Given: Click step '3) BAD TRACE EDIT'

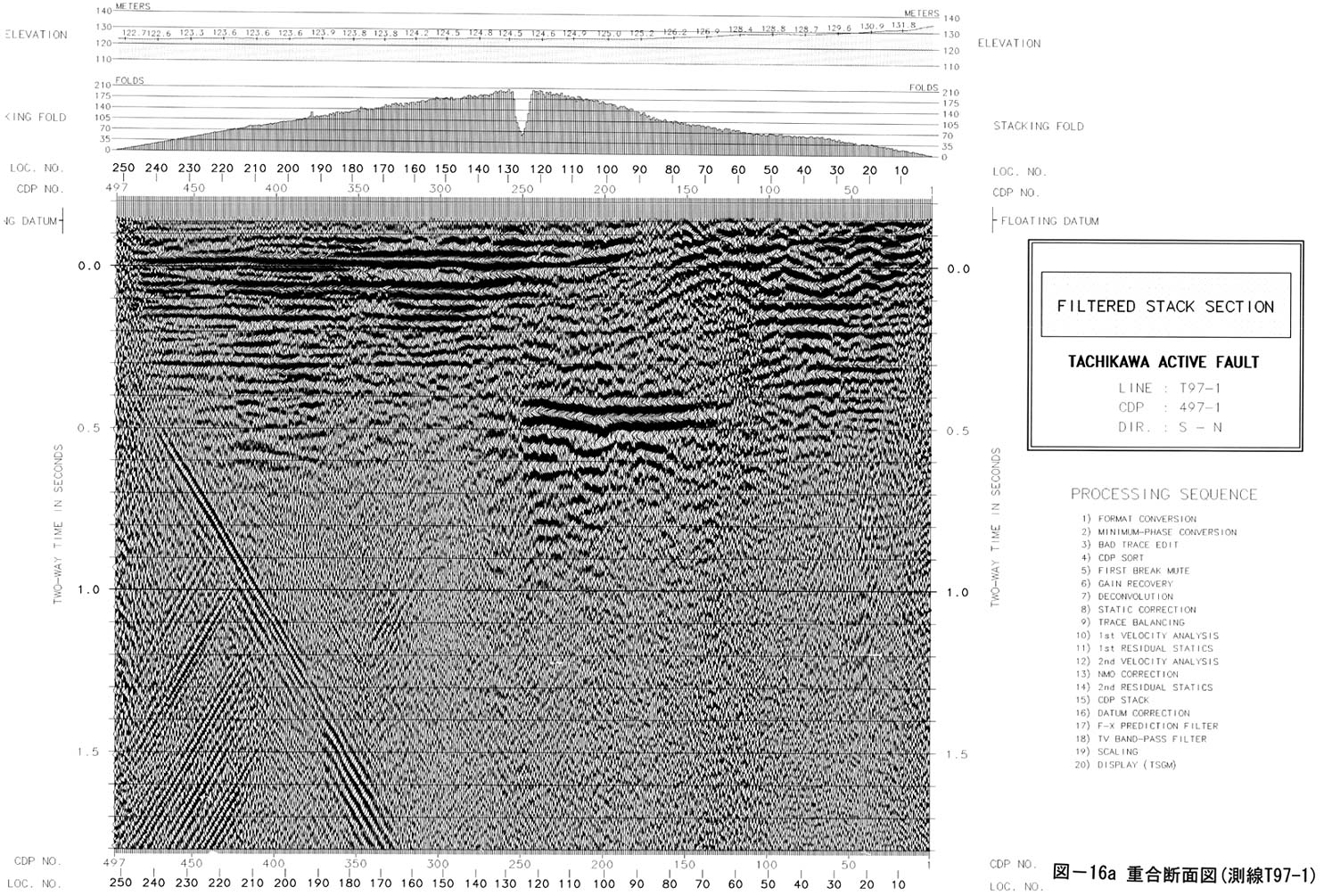Looking at the screenshot, I should 1130,545.
